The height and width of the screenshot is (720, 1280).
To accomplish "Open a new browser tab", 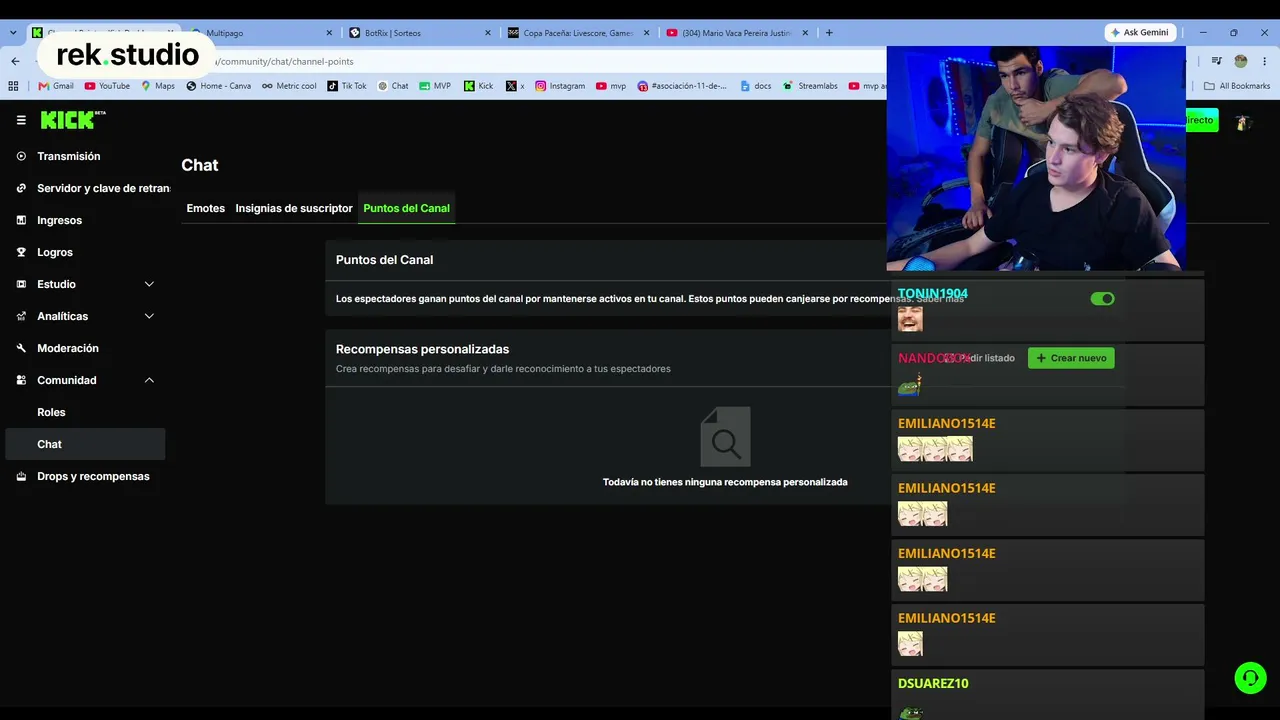I will tap(829, 33).
